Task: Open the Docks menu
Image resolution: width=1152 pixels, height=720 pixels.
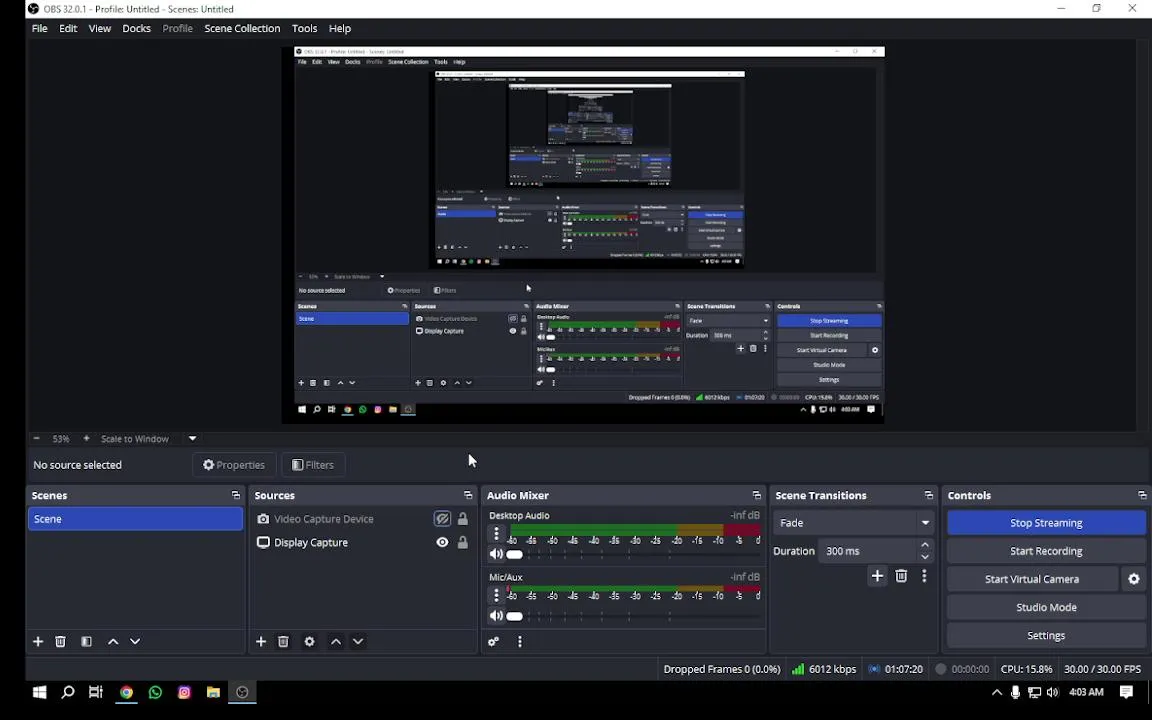Action: click(137, 28)
